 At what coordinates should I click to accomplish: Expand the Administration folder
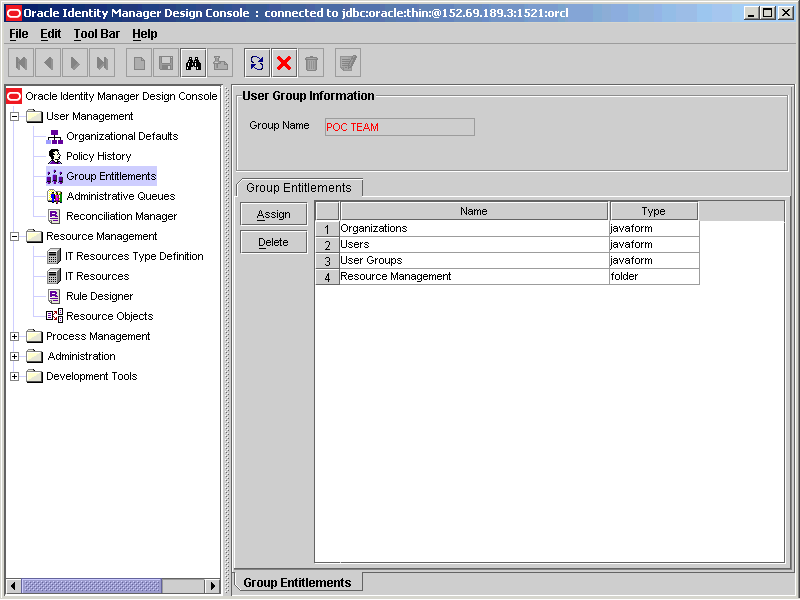tap(13, 356)
